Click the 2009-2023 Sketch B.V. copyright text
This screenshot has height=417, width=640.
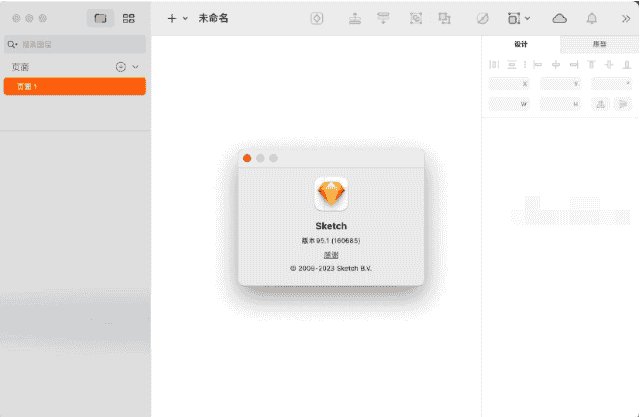click(x=331, y=268)
